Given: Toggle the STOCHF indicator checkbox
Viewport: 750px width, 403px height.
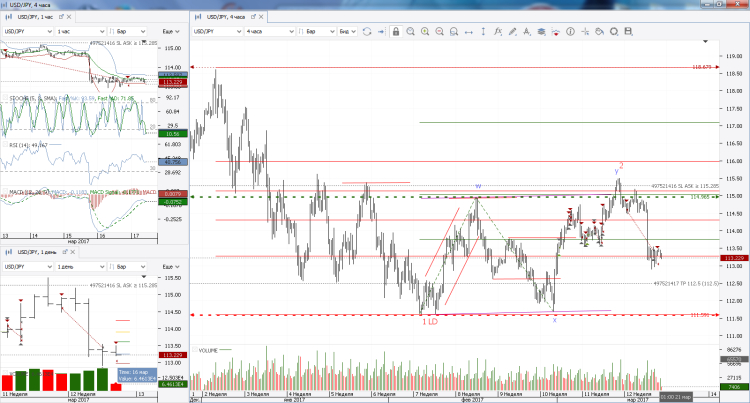Looking at the screenshot, I should 6,97.
